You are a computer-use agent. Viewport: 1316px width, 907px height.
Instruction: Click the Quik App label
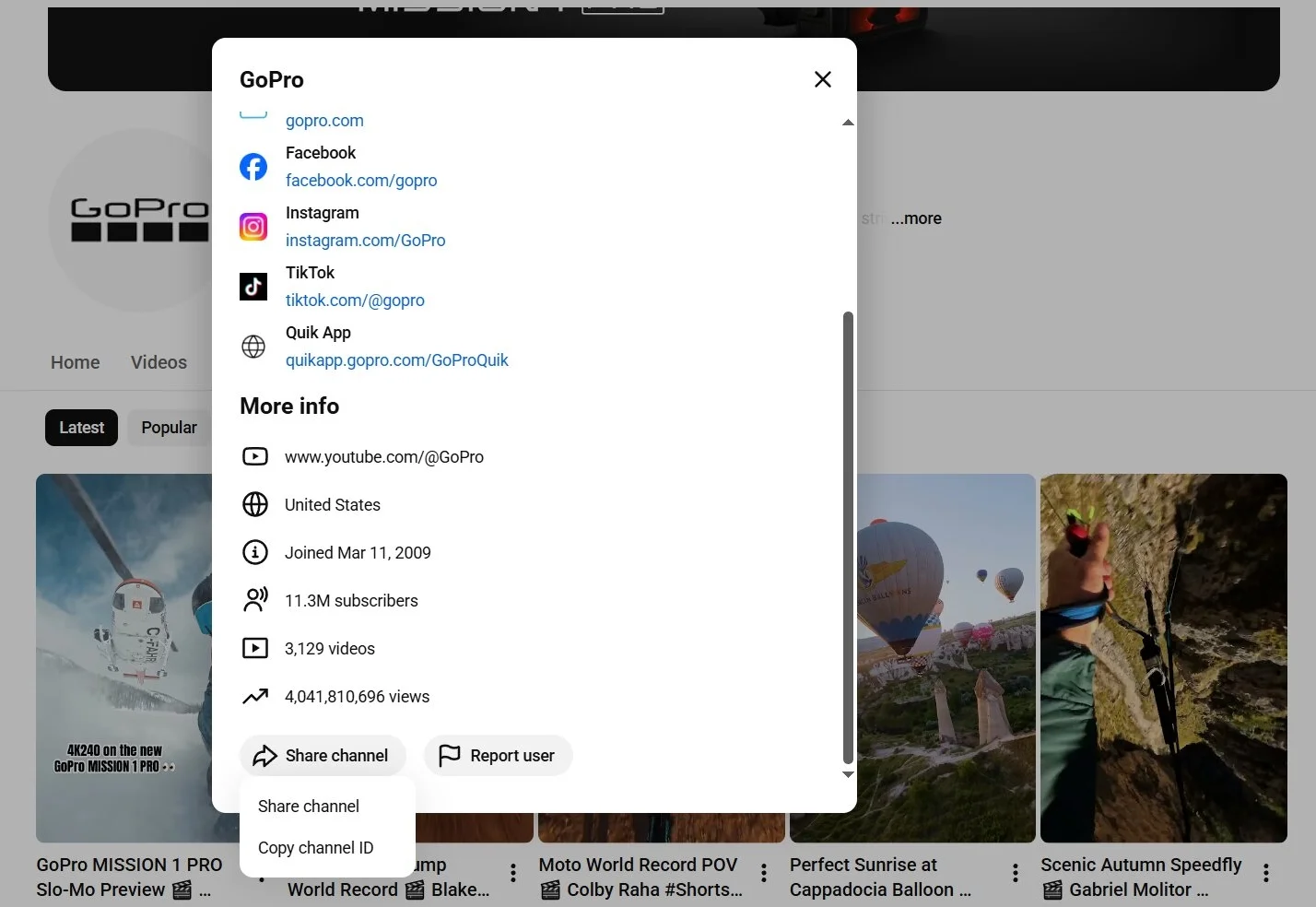(x=318, y=333)
